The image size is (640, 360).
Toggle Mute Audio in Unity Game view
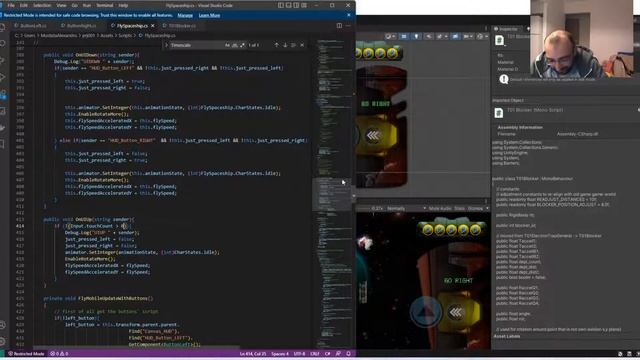point(440,209)
